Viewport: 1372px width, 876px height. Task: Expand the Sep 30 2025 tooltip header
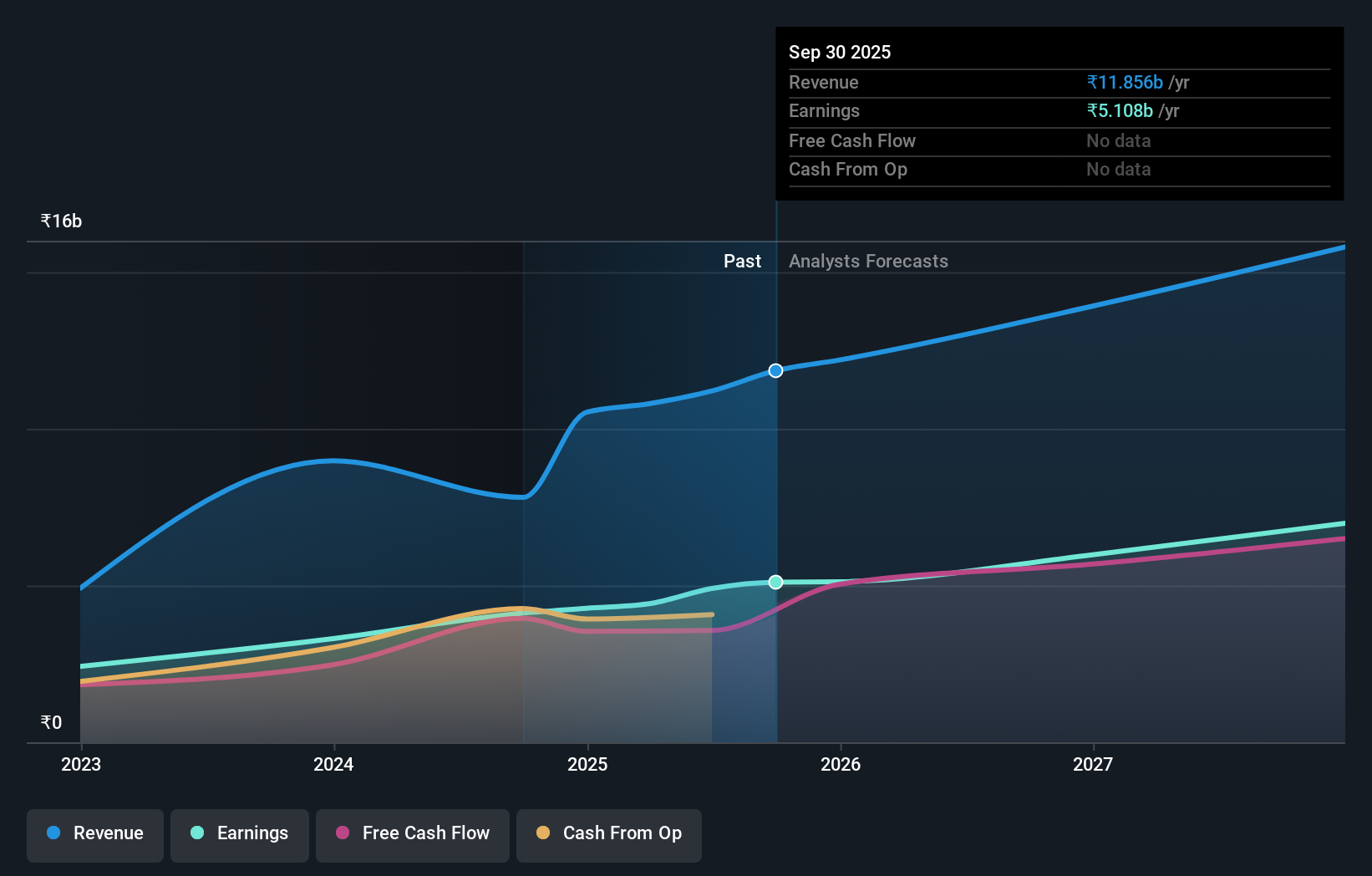[840, 52]
